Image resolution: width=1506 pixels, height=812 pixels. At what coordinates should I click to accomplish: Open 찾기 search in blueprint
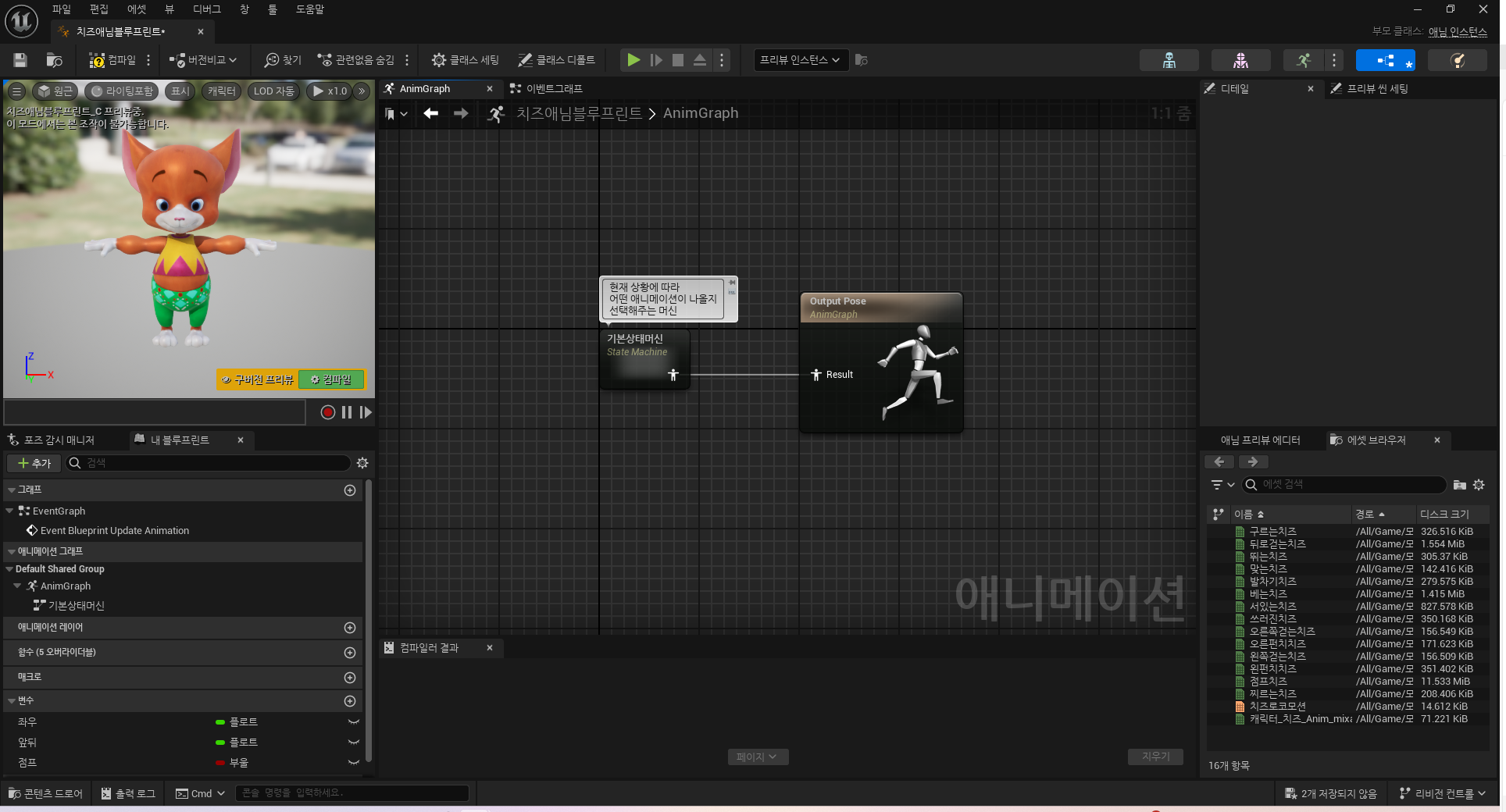pos(283,60)
